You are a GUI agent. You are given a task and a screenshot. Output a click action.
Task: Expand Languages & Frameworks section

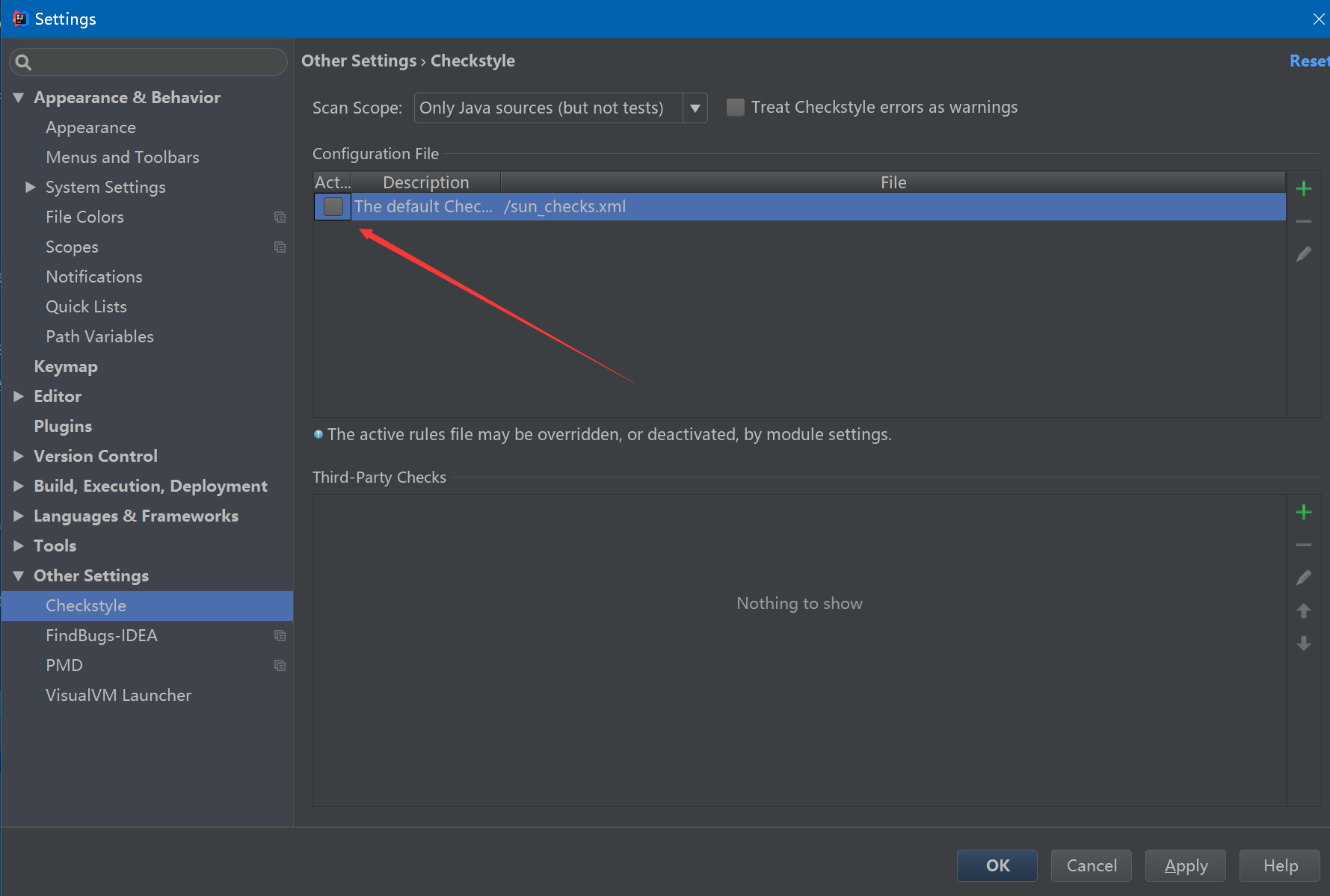(19, 516)
